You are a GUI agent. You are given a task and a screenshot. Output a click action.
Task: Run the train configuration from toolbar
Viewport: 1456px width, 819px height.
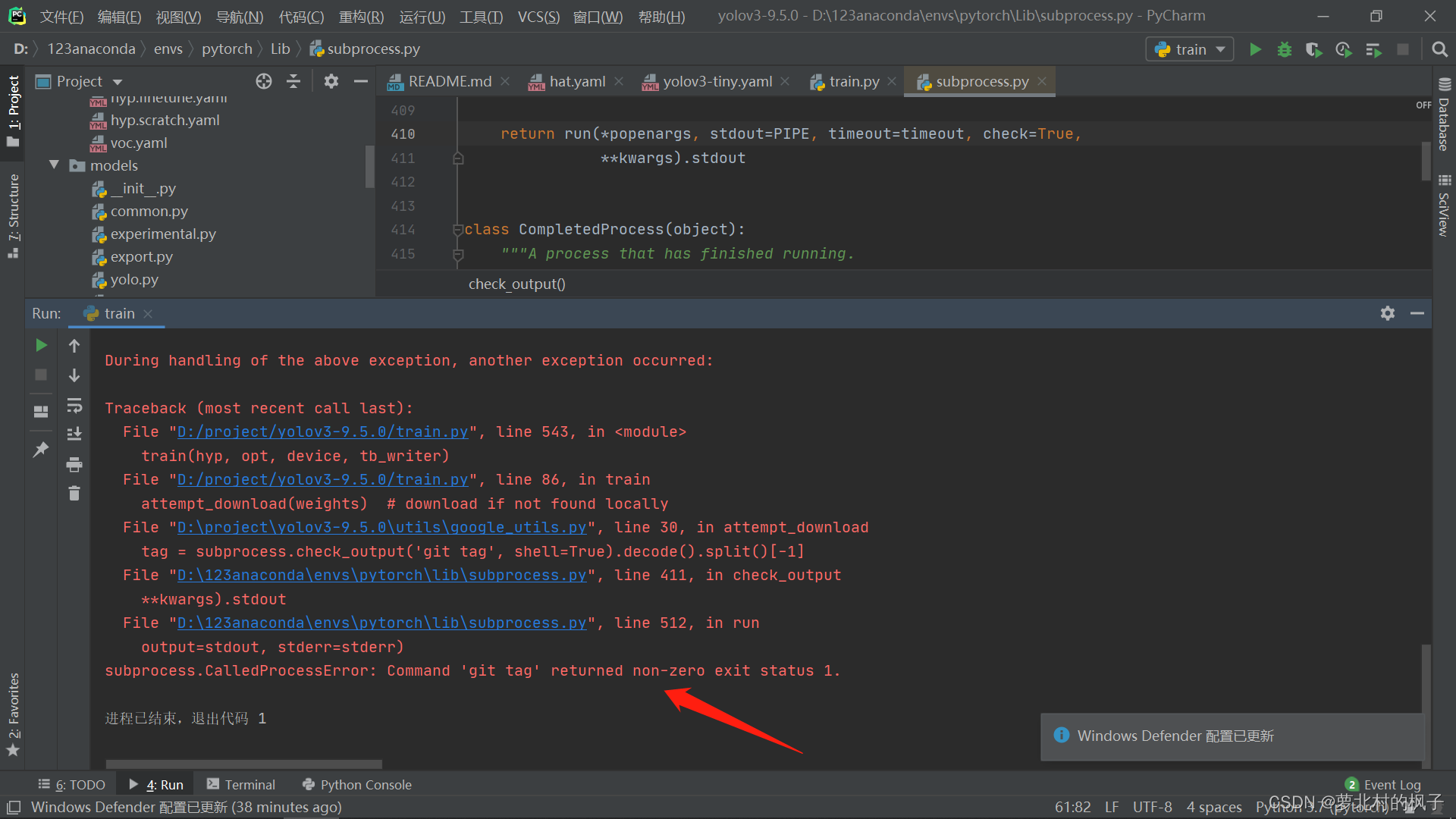point(1255,49)
